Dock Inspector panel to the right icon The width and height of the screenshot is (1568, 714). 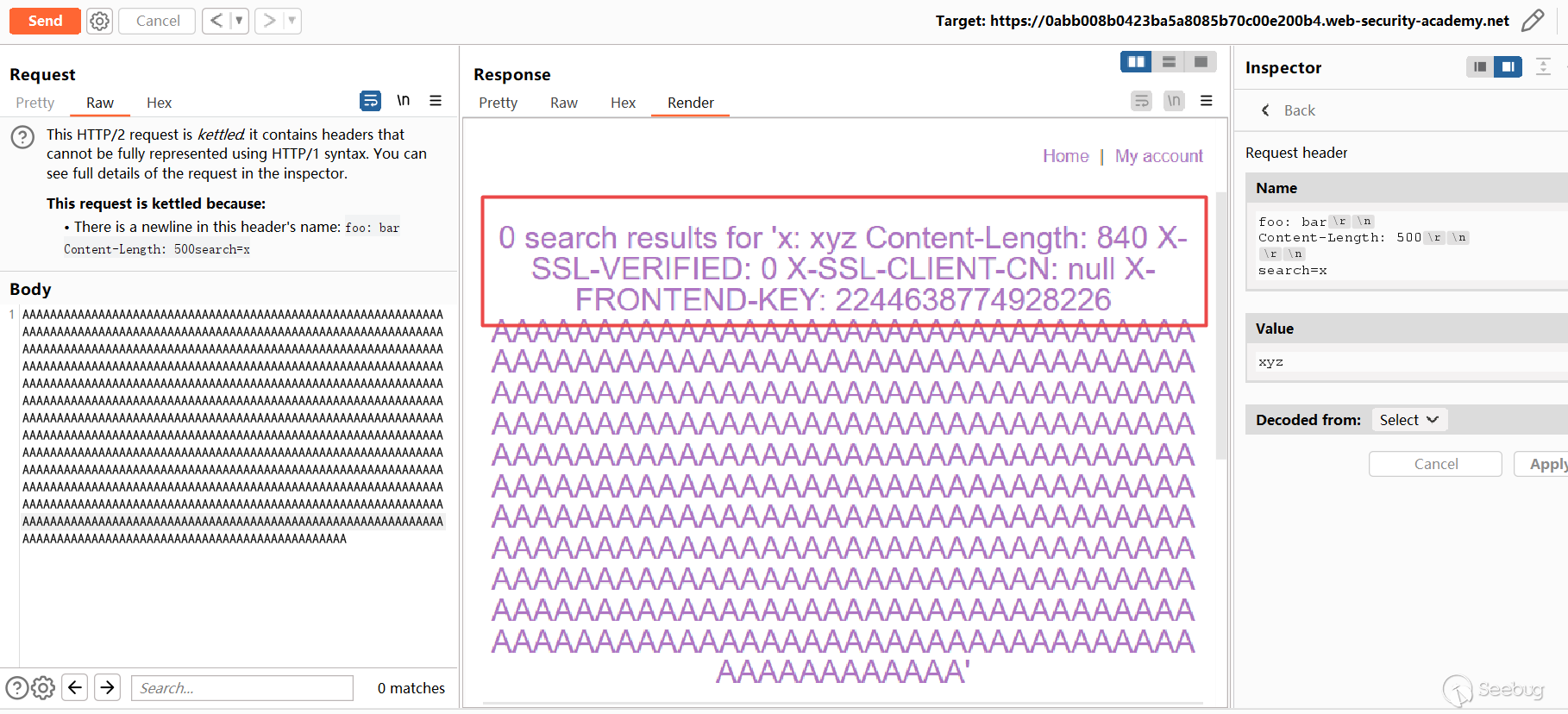[x=1508, y=66]
